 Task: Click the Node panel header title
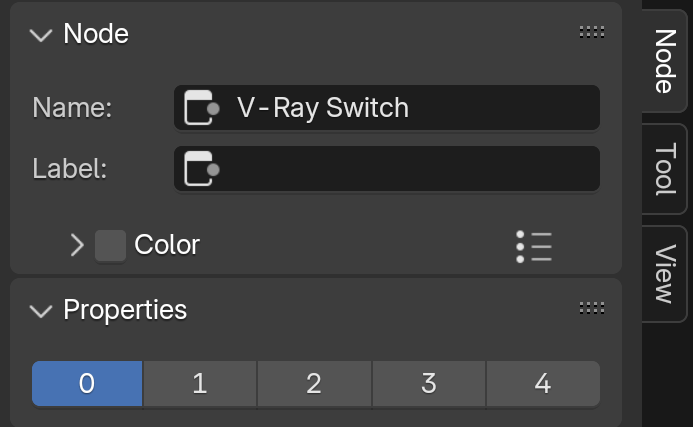point(96,34)
